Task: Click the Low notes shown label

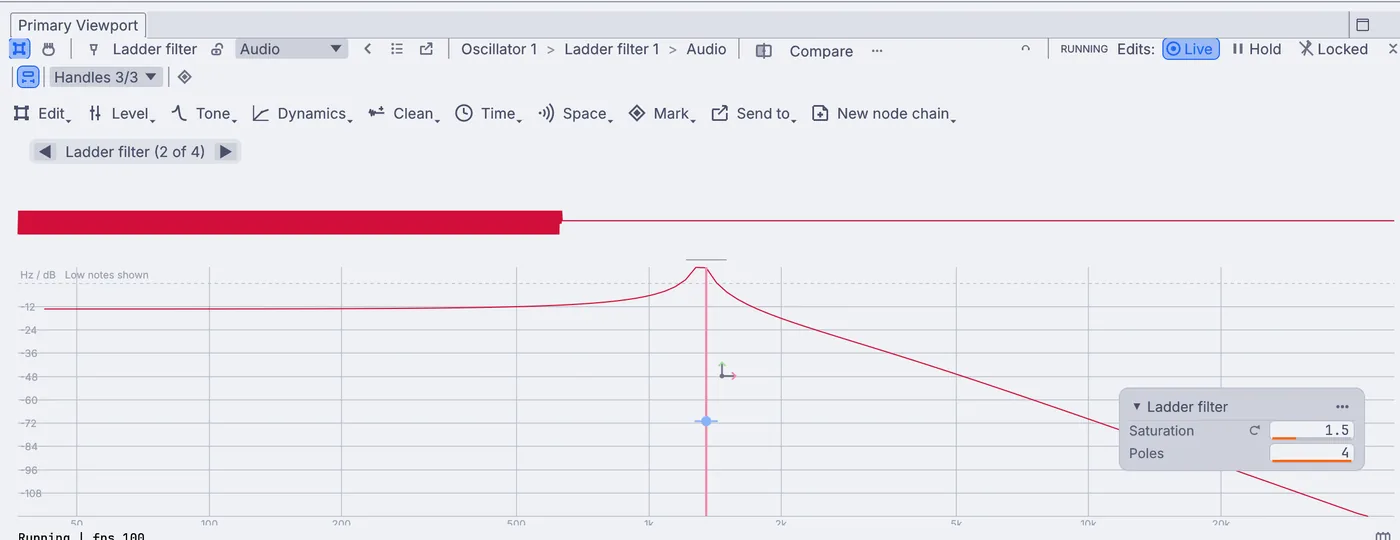Action: click(x=107, y=275)
